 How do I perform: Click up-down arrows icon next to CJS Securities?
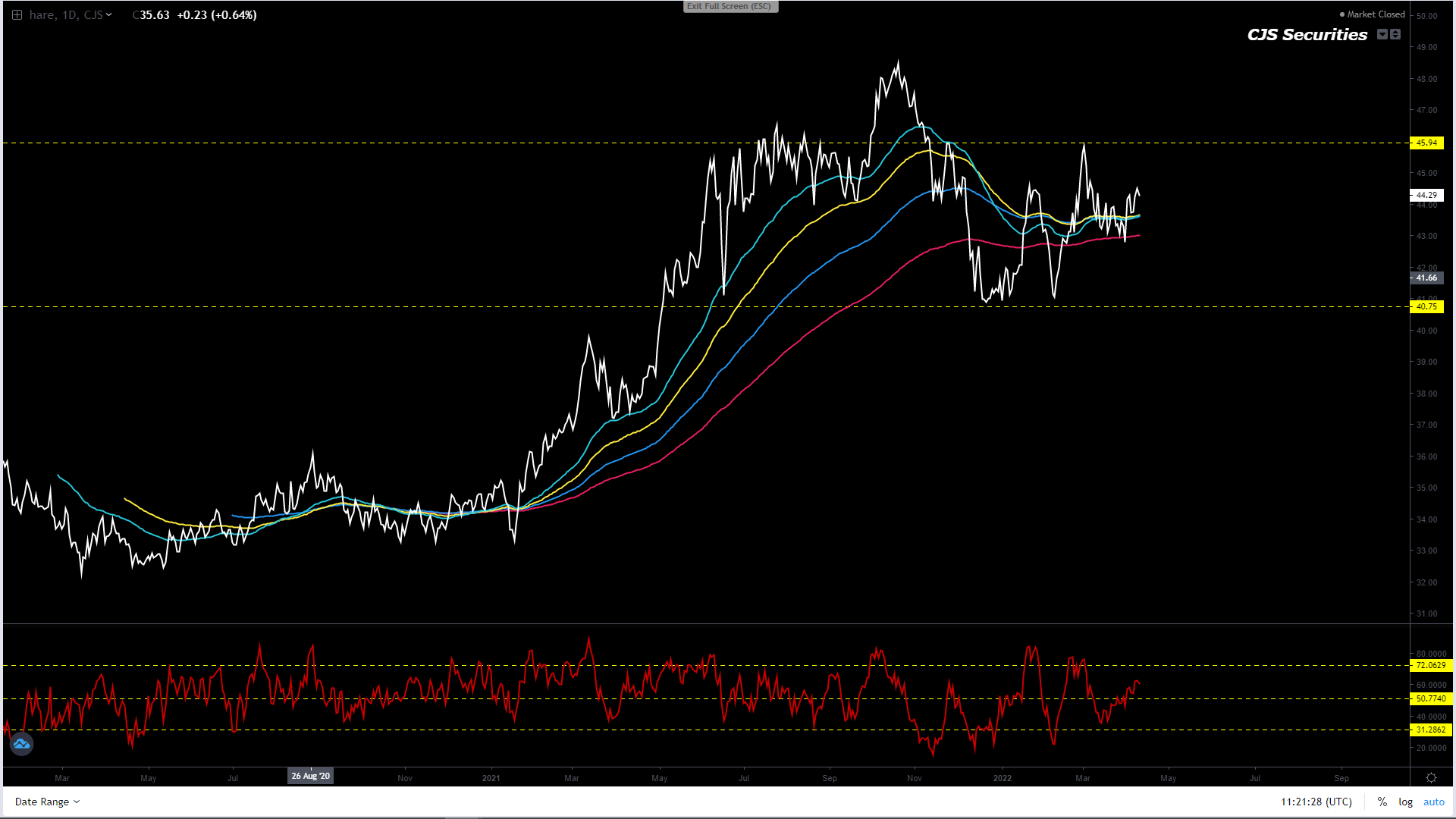pyautogui.click(x=1395, y=34)
